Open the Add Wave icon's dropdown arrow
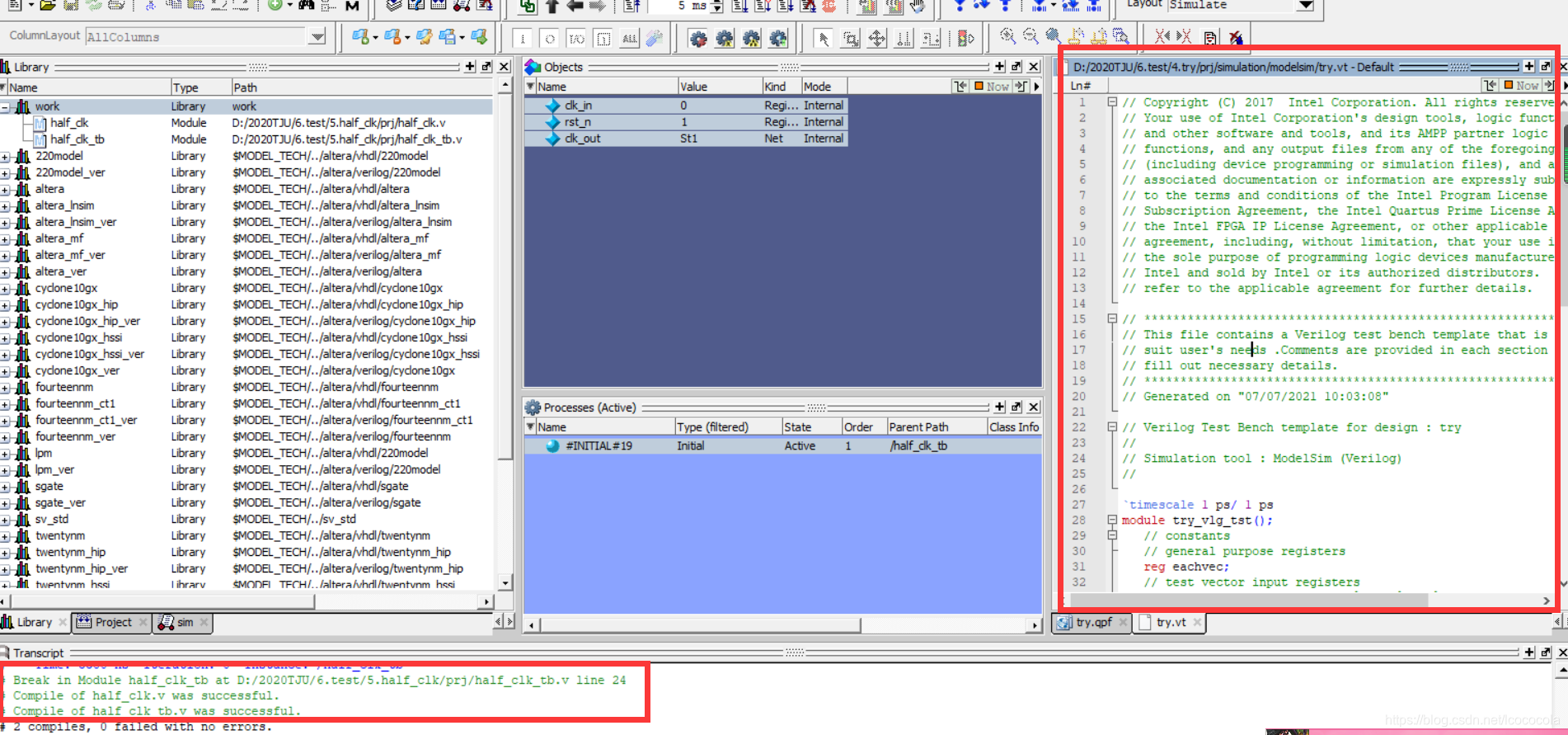 pos(375,38)
